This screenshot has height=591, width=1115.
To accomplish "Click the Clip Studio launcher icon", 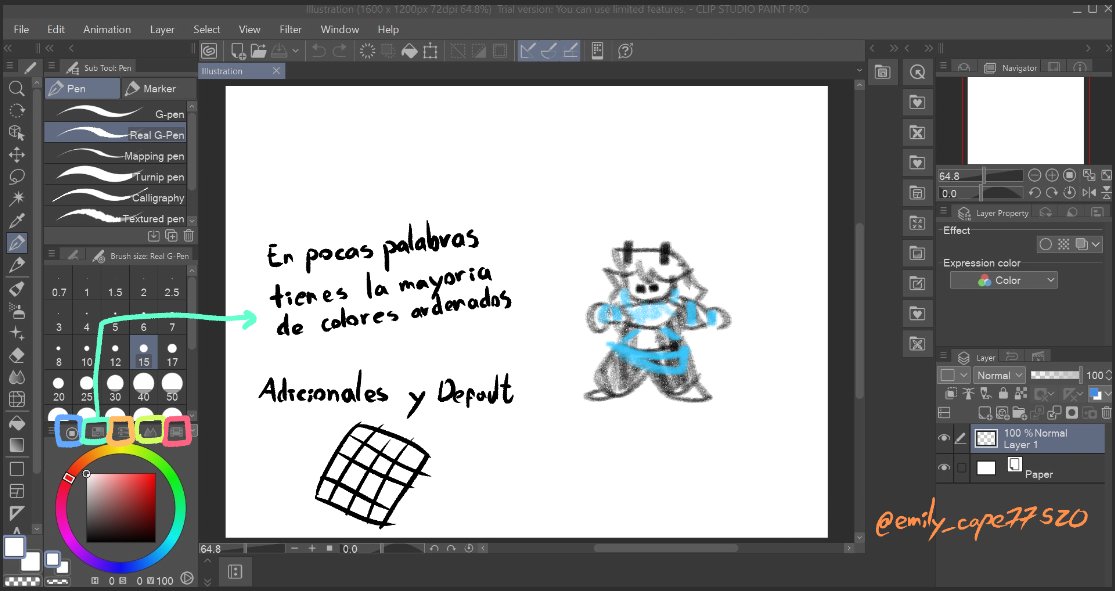I will [x=209, y=51].
